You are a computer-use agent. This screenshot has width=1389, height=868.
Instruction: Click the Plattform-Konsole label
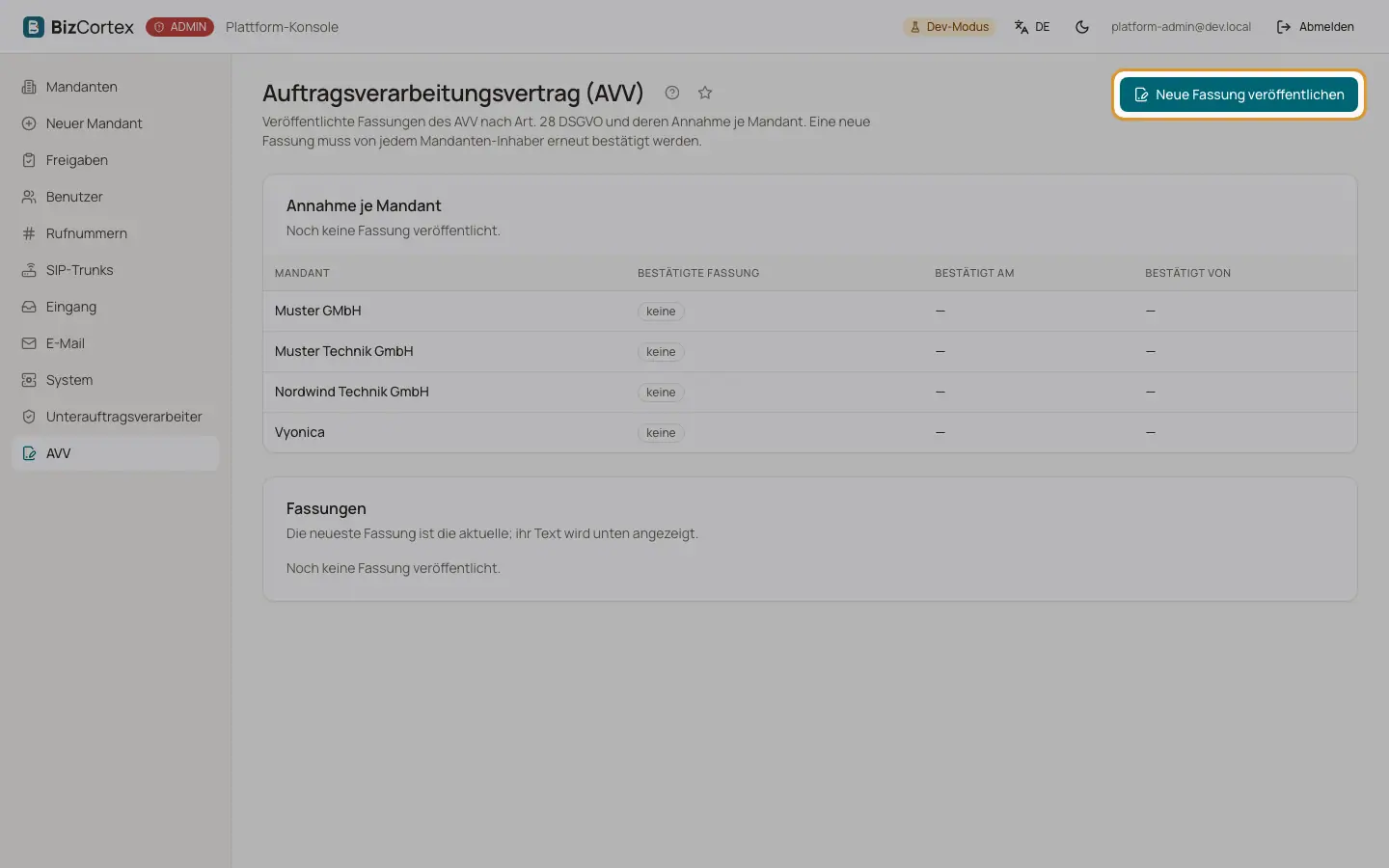282,27
